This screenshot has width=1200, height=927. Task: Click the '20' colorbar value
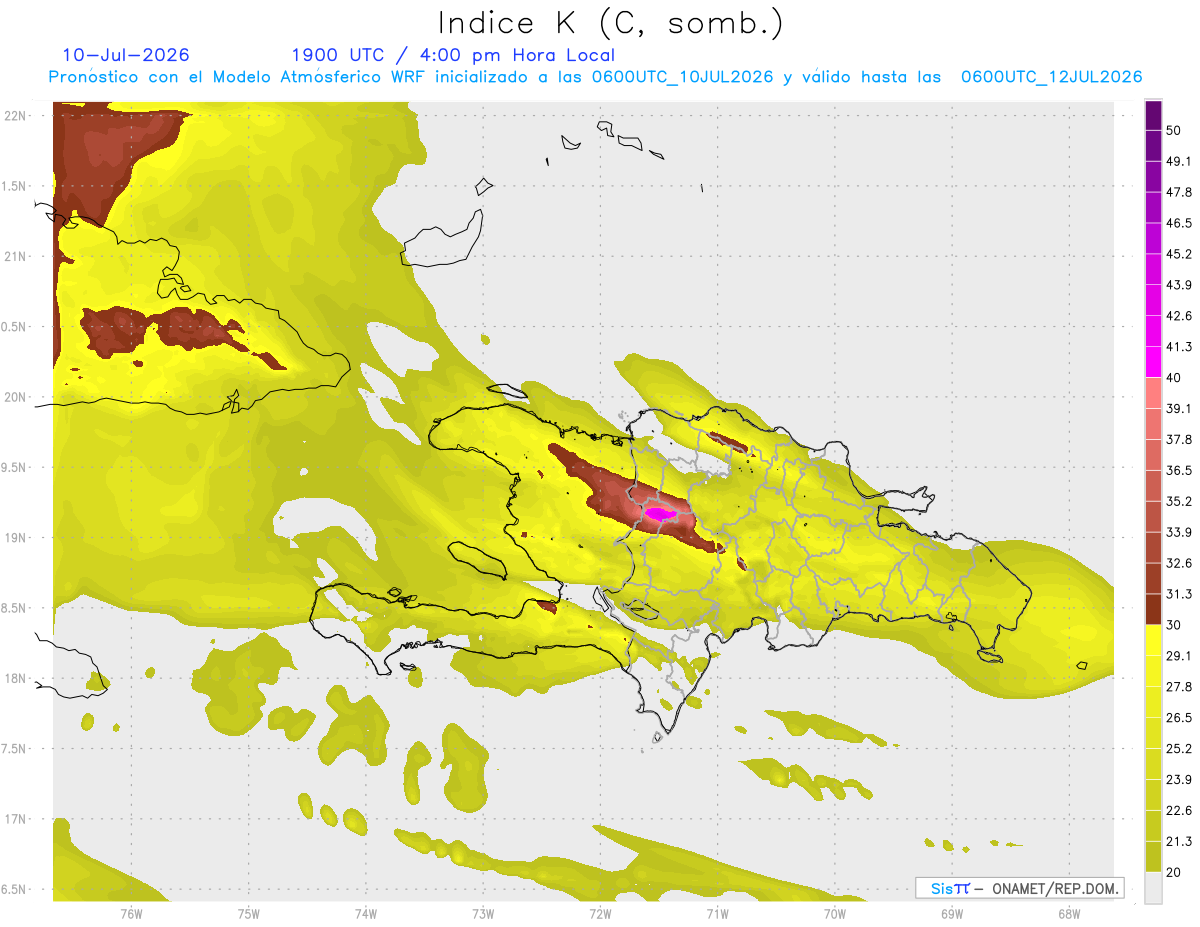[x=1174, y=872]
